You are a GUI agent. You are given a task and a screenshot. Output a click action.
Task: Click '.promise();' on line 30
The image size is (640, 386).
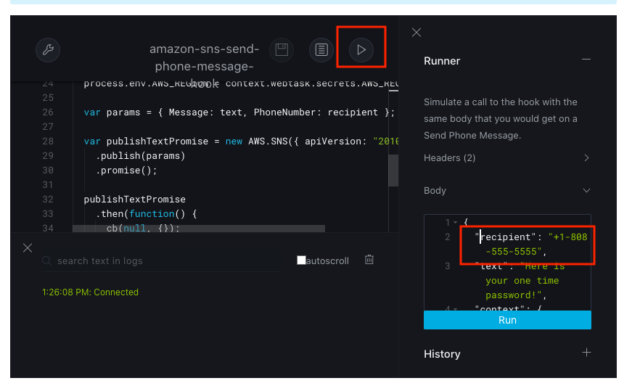point(126,171)
